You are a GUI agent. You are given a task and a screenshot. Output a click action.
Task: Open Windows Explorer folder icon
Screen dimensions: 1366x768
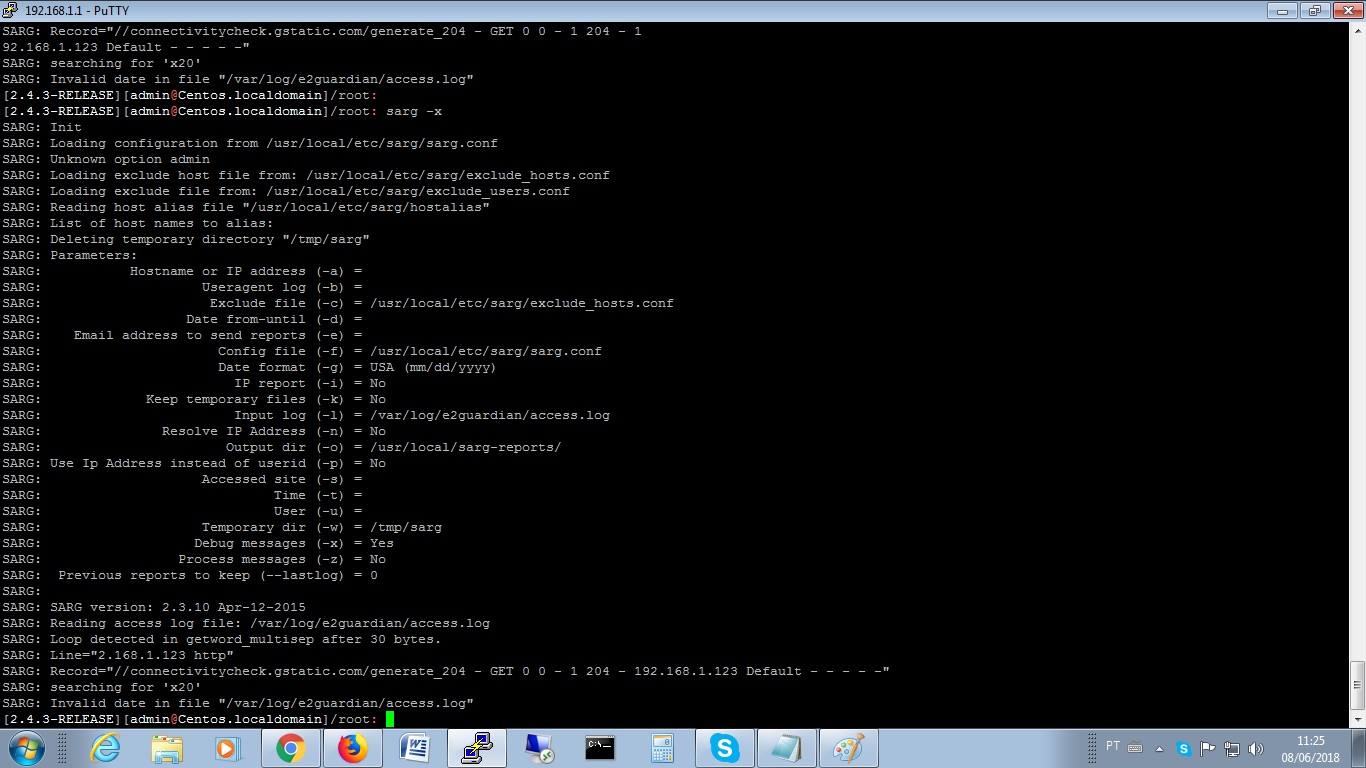click(166, 748)
